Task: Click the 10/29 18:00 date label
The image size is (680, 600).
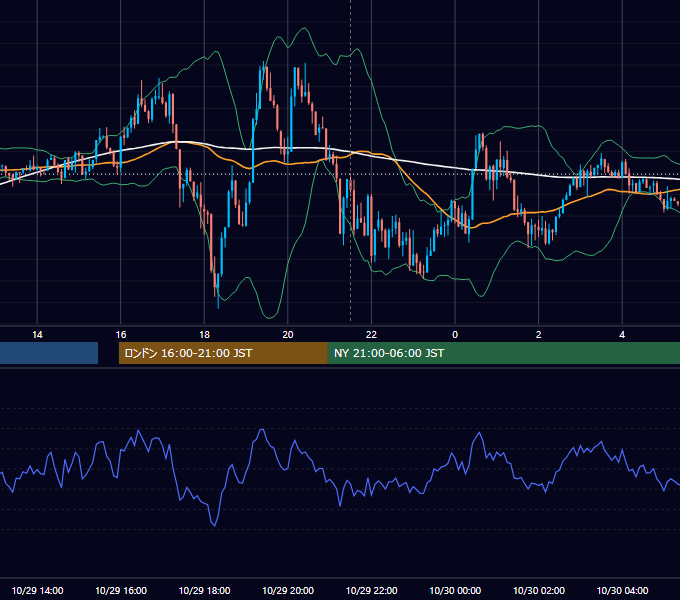Action: point(204,590)
